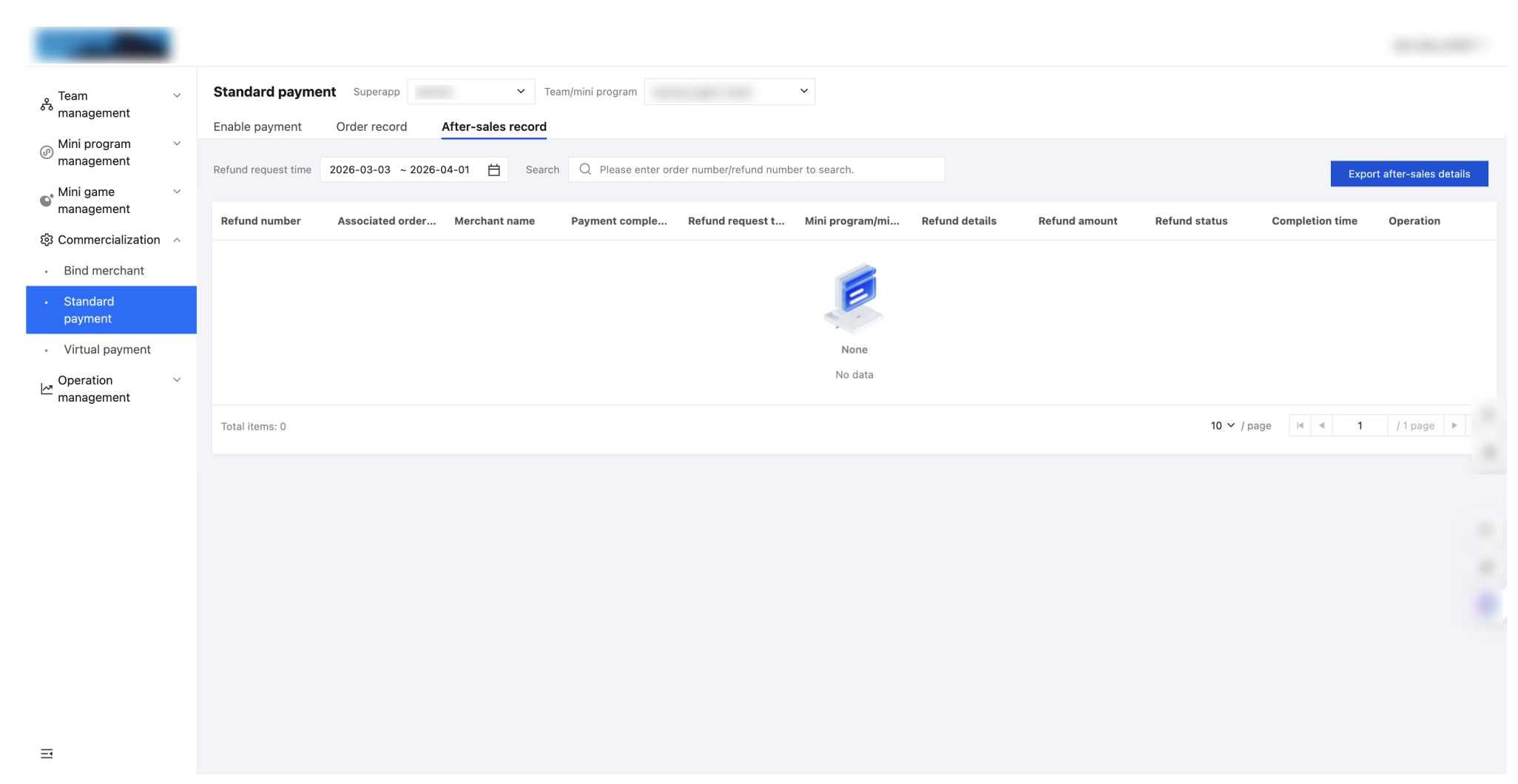This screenshot has width=1518, height=784.
Task: Click the blurred logo in the header
Action: click(x=103, y=44)
